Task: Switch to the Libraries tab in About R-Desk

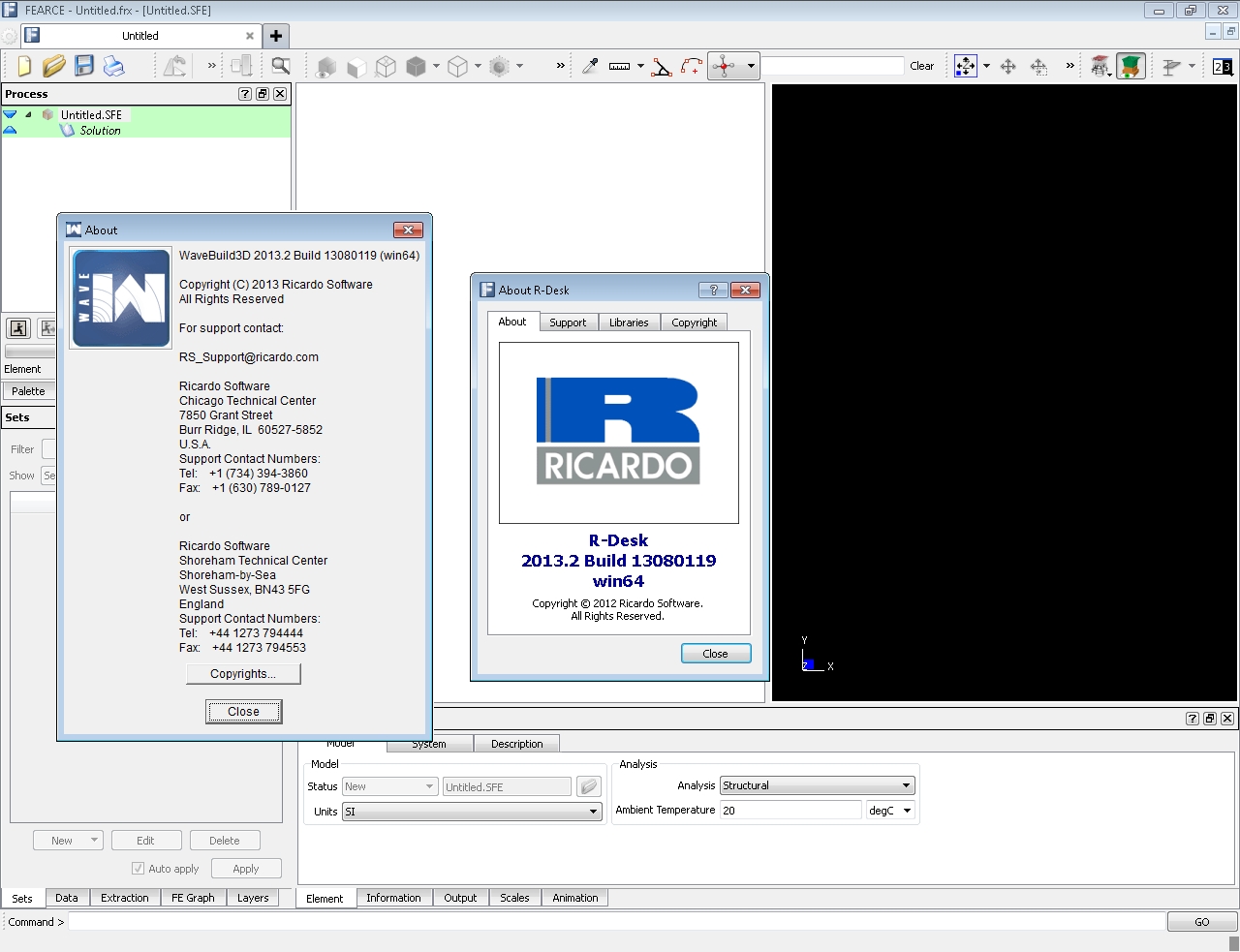Action: [x=629, y=322]
